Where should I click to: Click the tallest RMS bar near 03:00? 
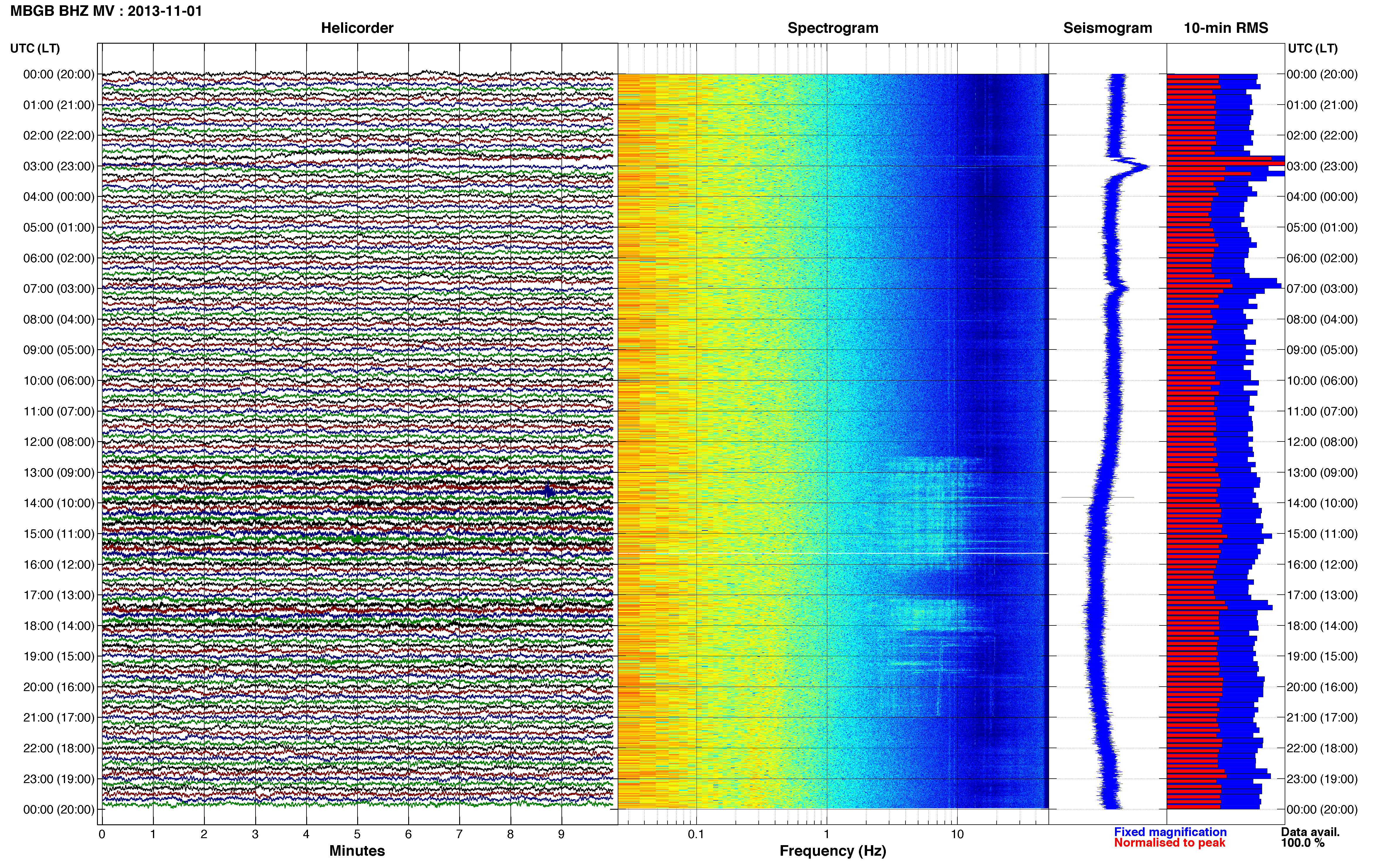click(x=1225, y=163)
